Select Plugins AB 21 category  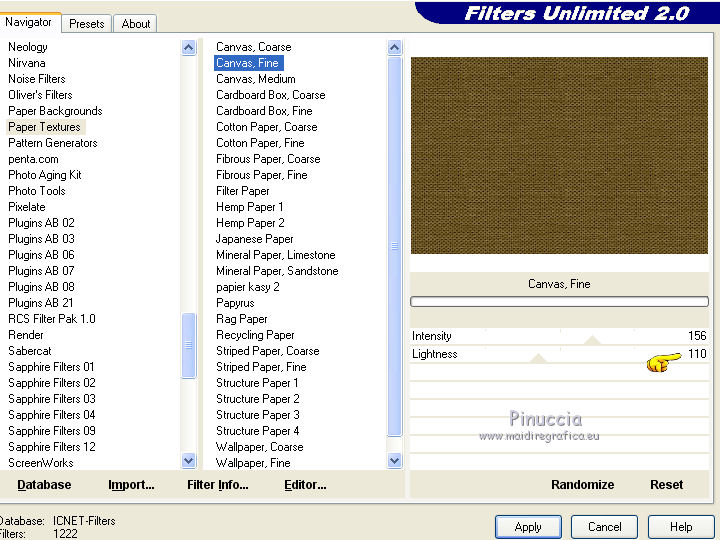[x=41, y=303]
